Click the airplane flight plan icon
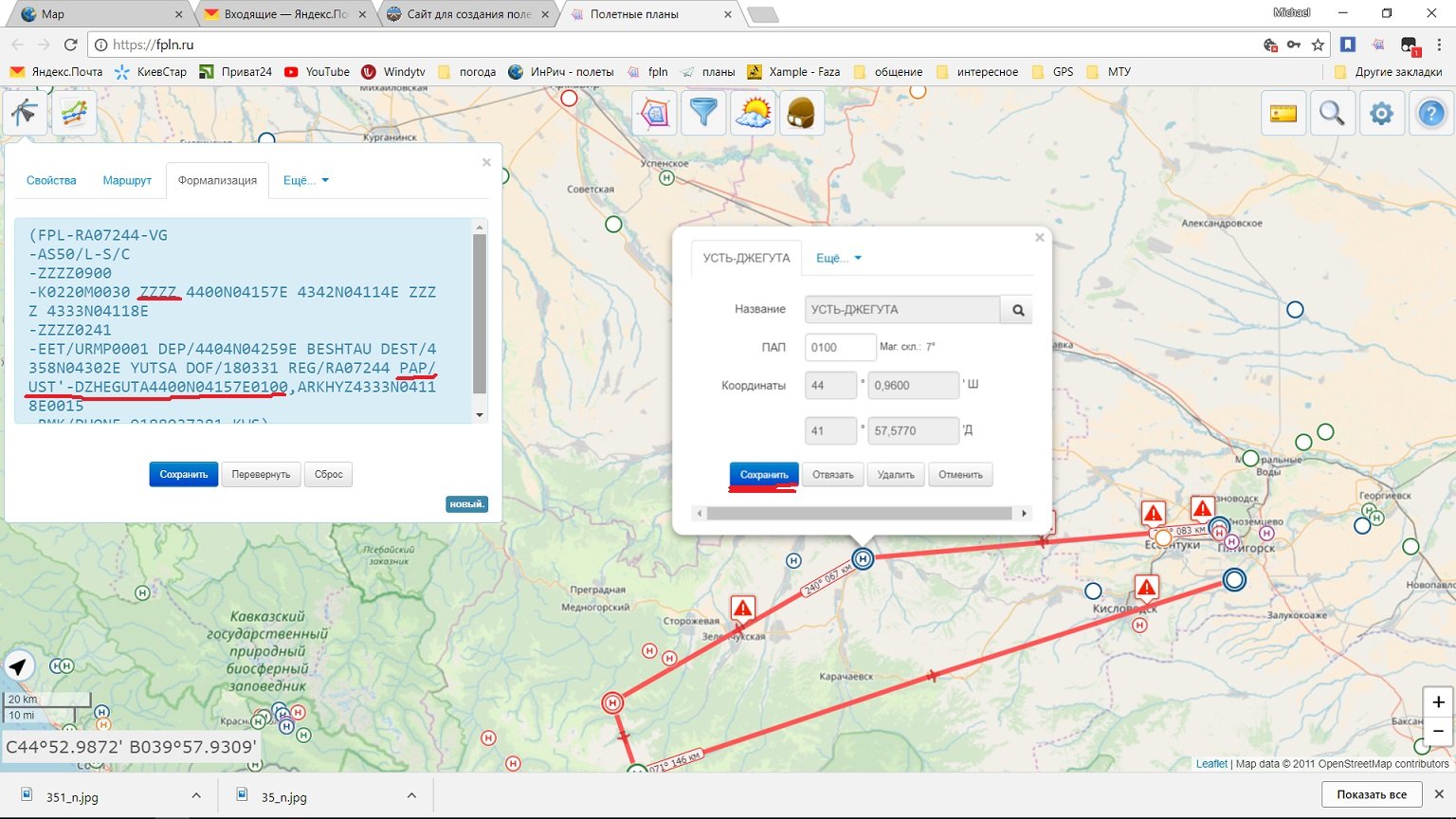The height and width of the screenshot is (819, 1456). point(25,113)
